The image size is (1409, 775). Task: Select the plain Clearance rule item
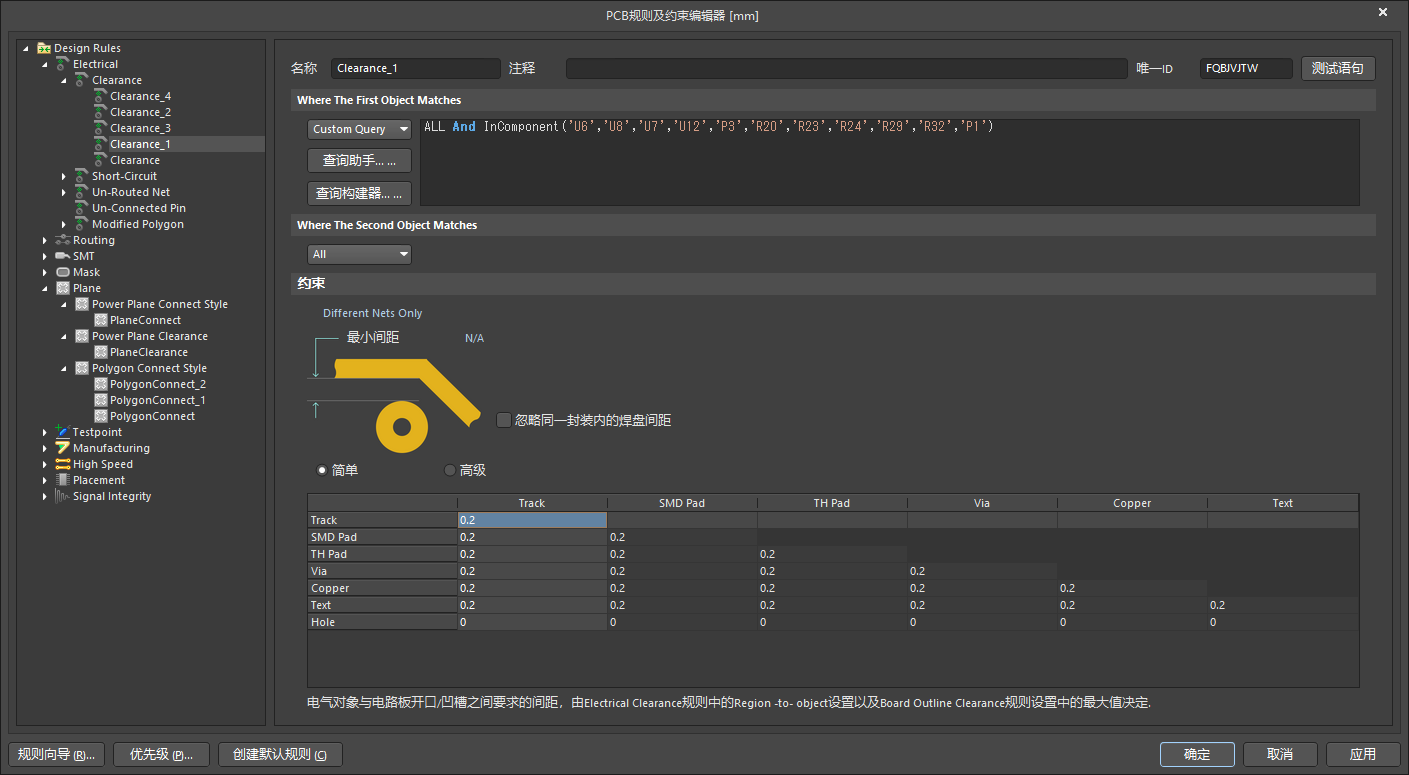(134, 160)
